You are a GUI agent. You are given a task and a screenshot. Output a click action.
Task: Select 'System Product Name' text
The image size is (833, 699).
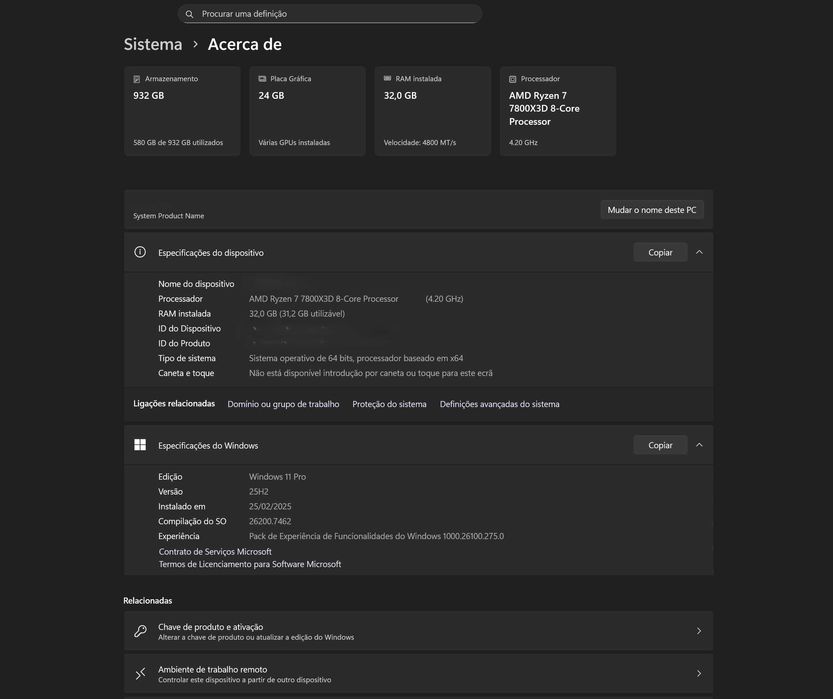coord(168,216)
